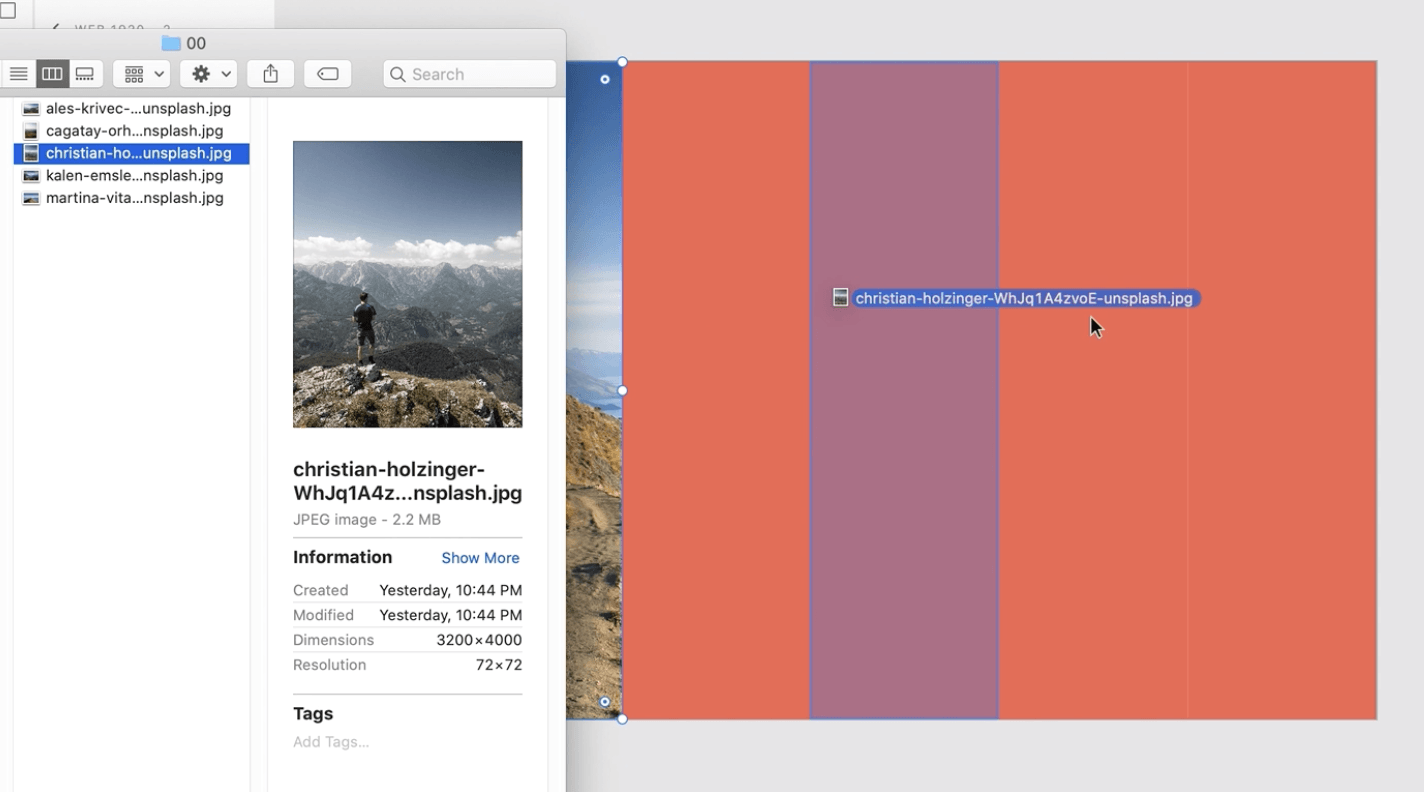Select christian-ho unsplash.jpg in file list

[x=138, y=153]
